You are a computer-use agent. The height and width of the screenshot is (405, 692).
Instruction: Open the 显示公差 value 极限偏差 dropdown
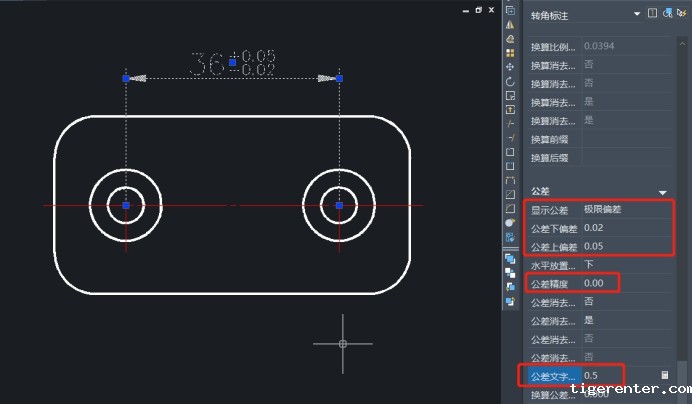click(620, 210)
